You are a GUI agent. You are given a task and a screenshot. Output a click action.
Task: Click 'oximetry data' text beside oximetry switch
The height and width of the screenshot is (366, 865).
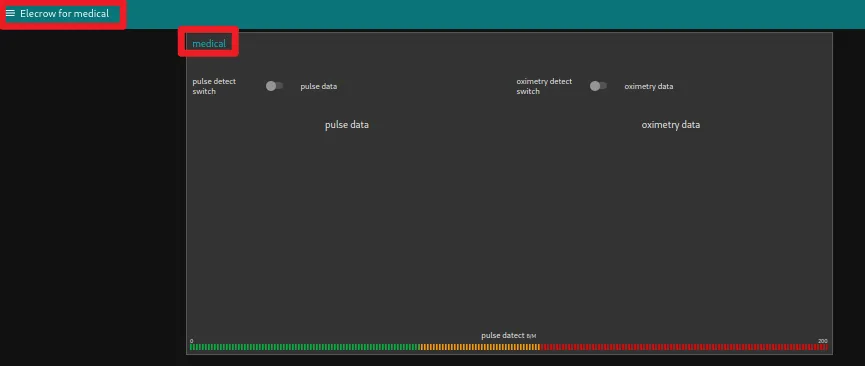pos(649,87)
